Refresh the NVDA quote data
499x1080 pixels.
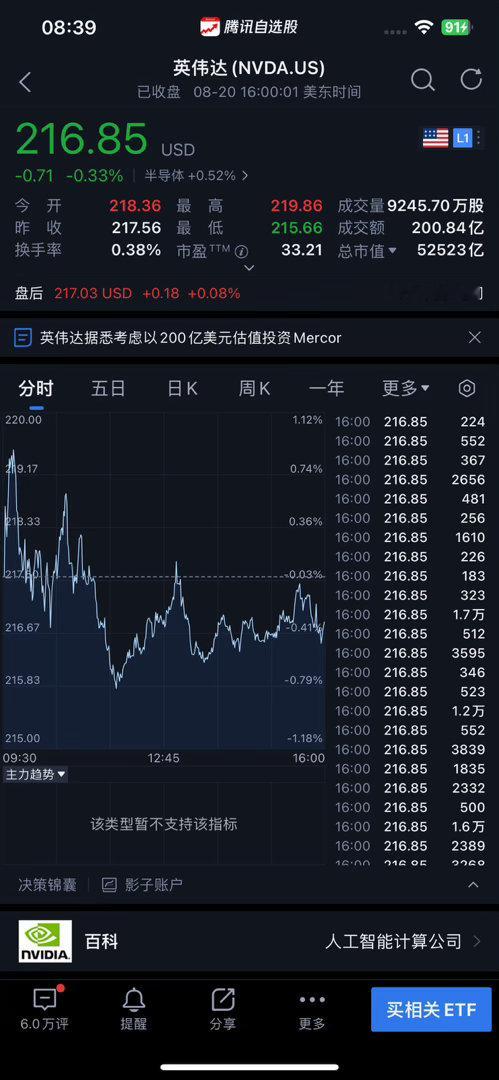click(x=471, y=80)
